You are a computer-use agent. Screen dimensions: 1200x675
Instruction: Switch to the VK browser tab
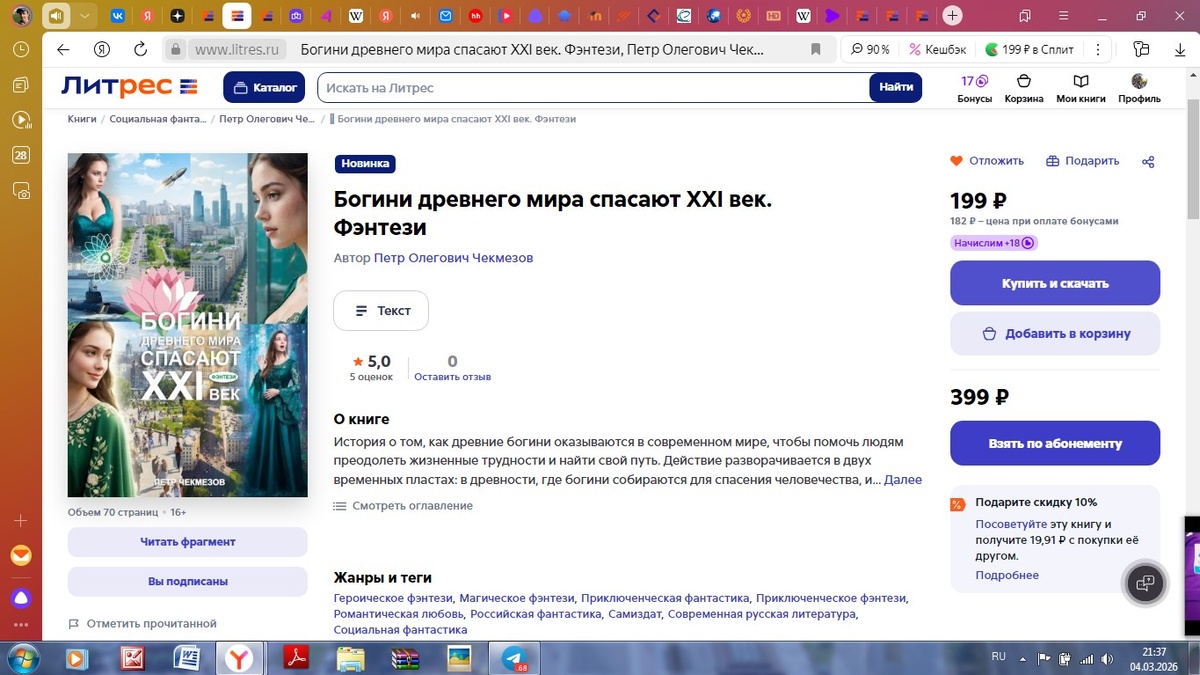tap(118, 16)
